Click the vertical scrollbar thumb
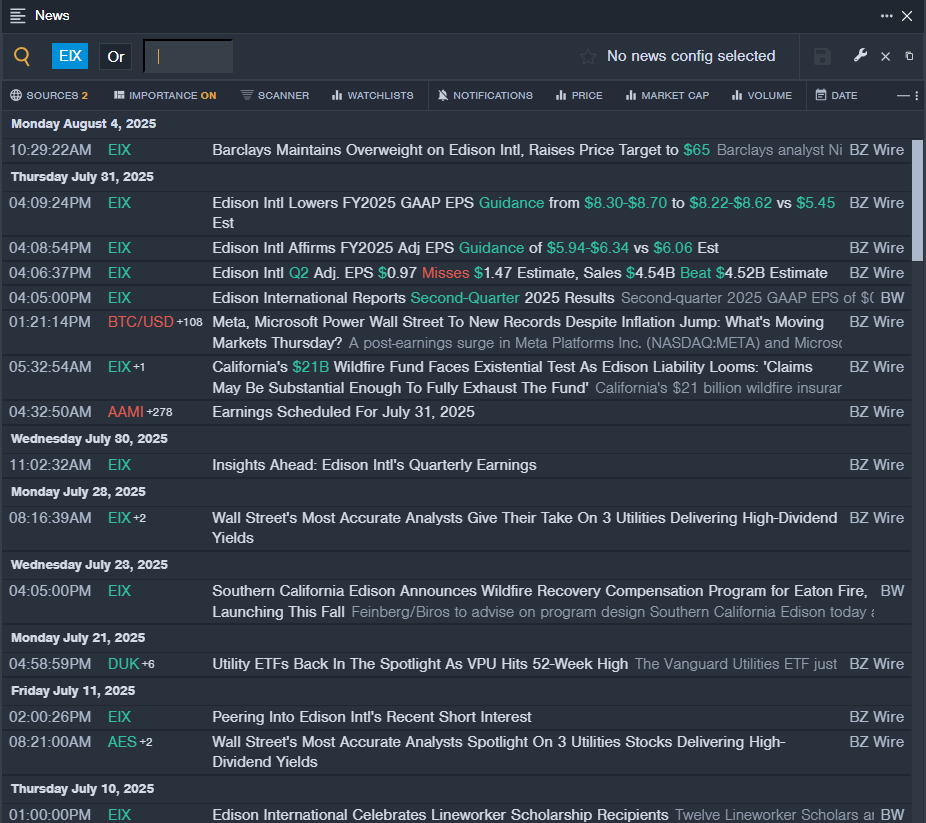The width and height of the screenshot is (926, 823). 917,200
